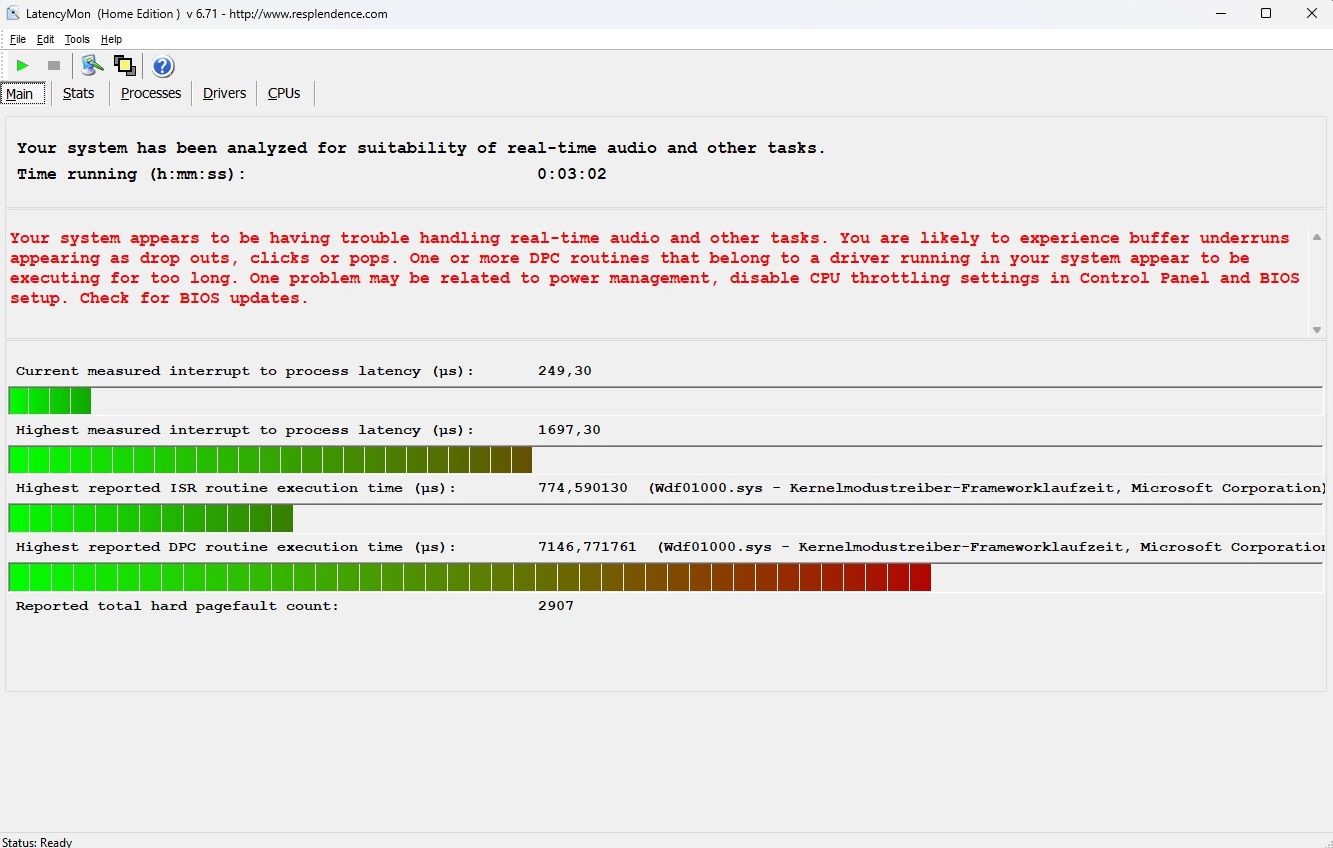
Task: Show the Drivers tab
Action: (x=224, y=93)
